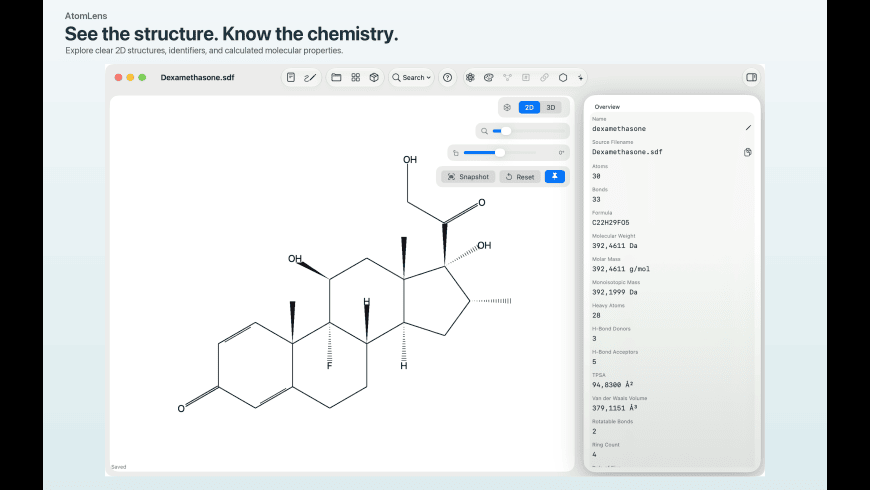870x490 pixels.
Task: Open file via the folder icon
Action: tap(336, 78)
